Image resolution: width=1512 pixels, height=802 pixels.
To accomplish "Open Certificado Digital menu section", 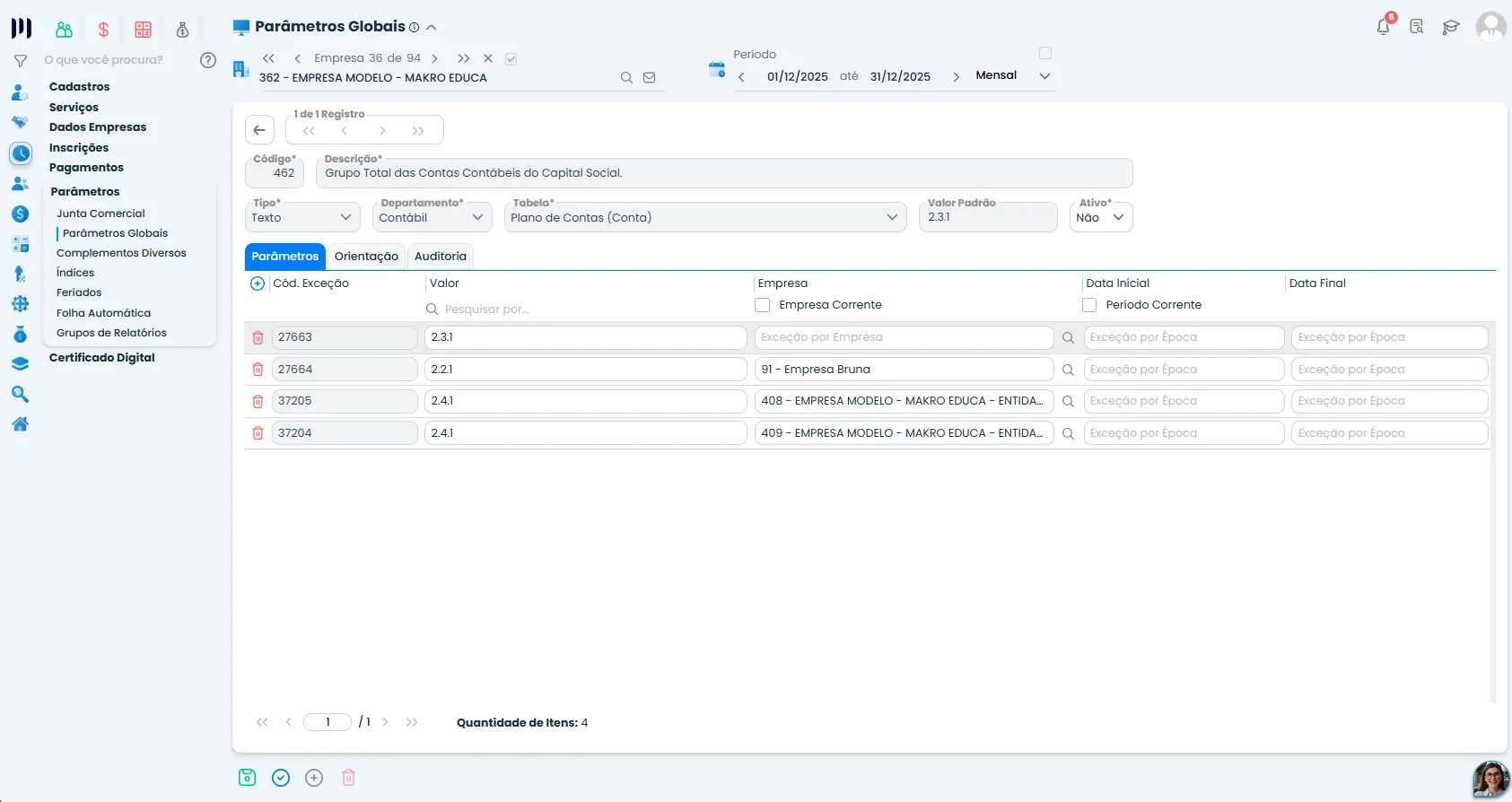I will coord(102,358).
